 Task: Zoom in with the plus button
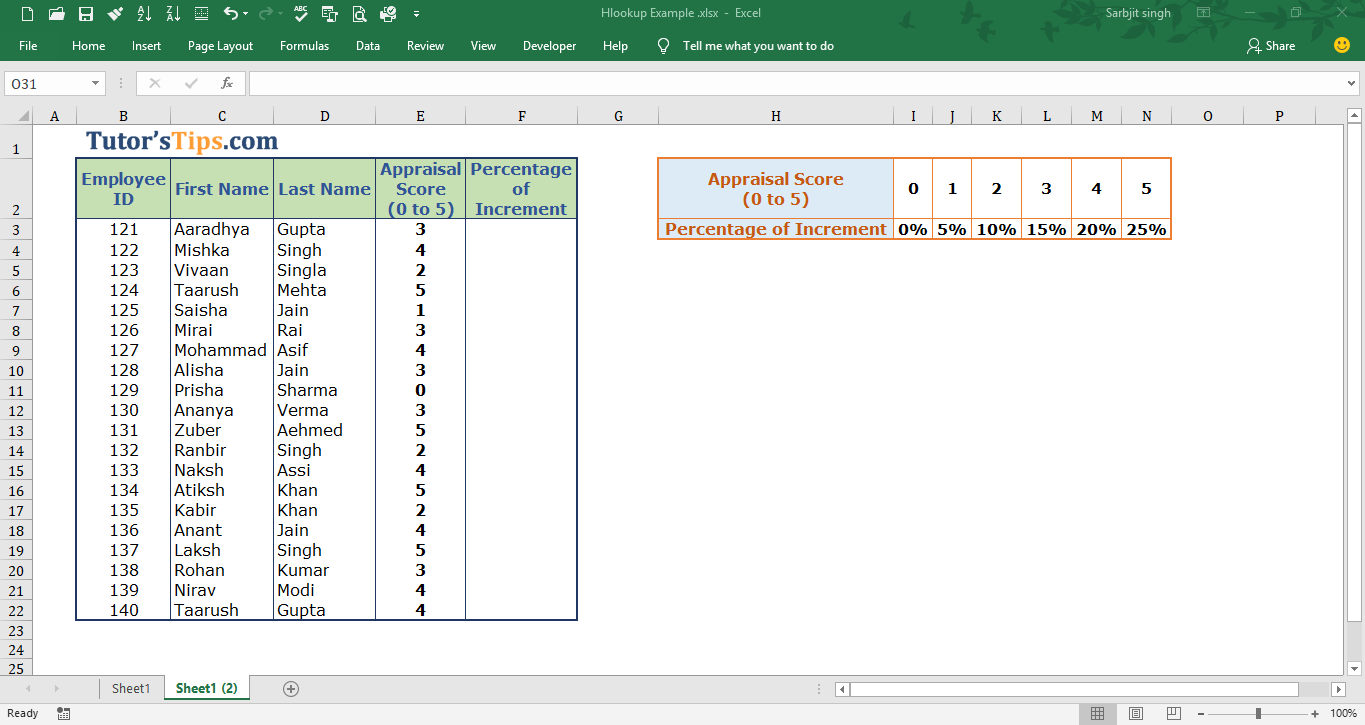(1316, 713)
